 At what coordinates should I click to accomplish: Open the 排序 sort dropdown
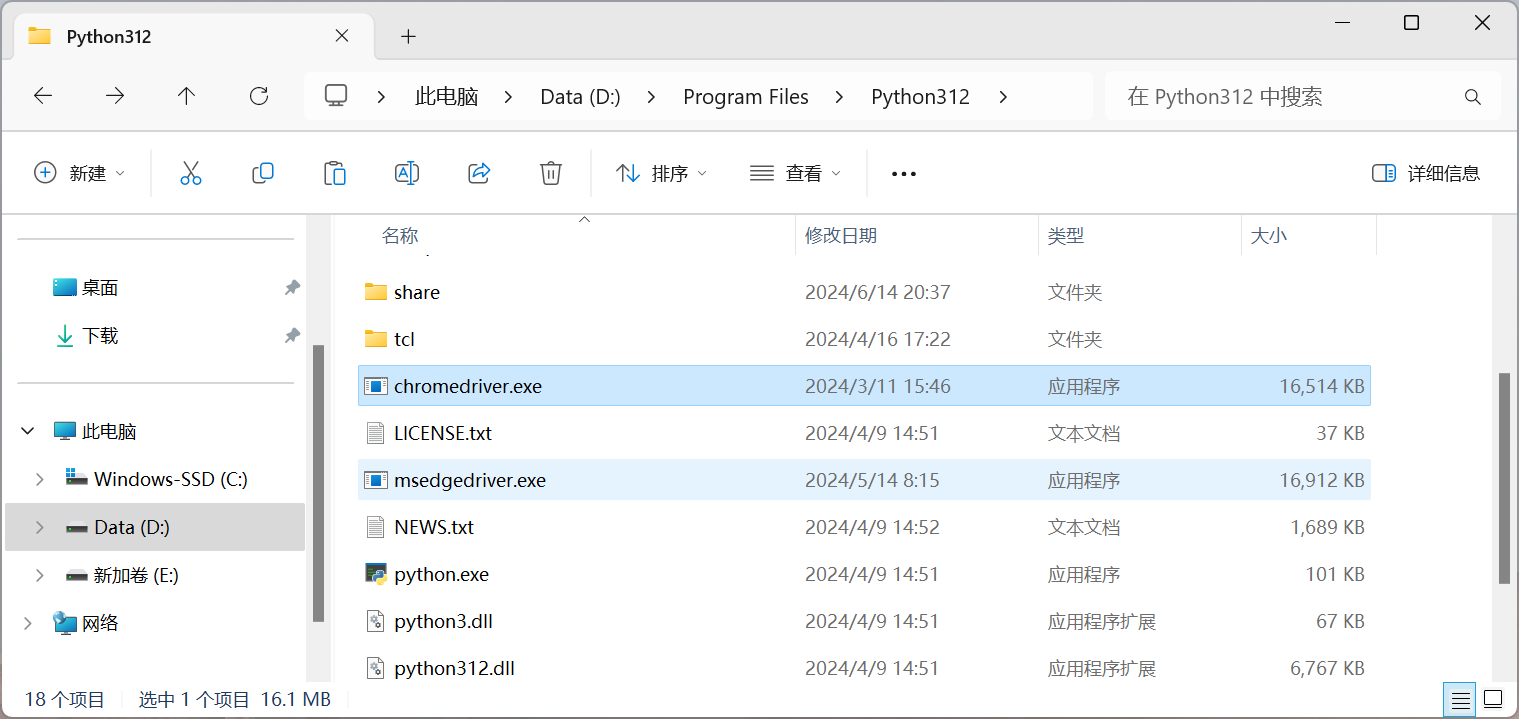(x=661, y=173)
